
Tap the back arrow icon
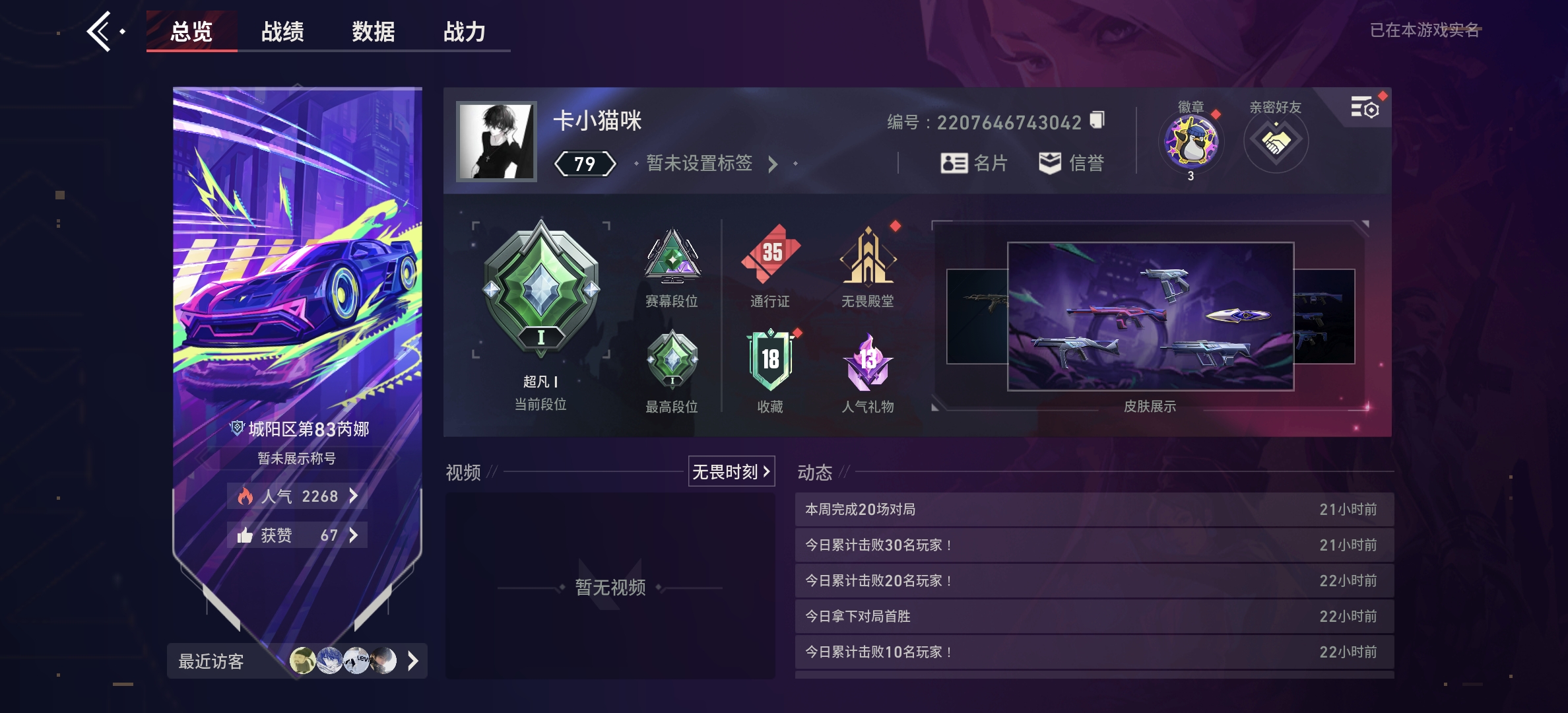[100, 31]
